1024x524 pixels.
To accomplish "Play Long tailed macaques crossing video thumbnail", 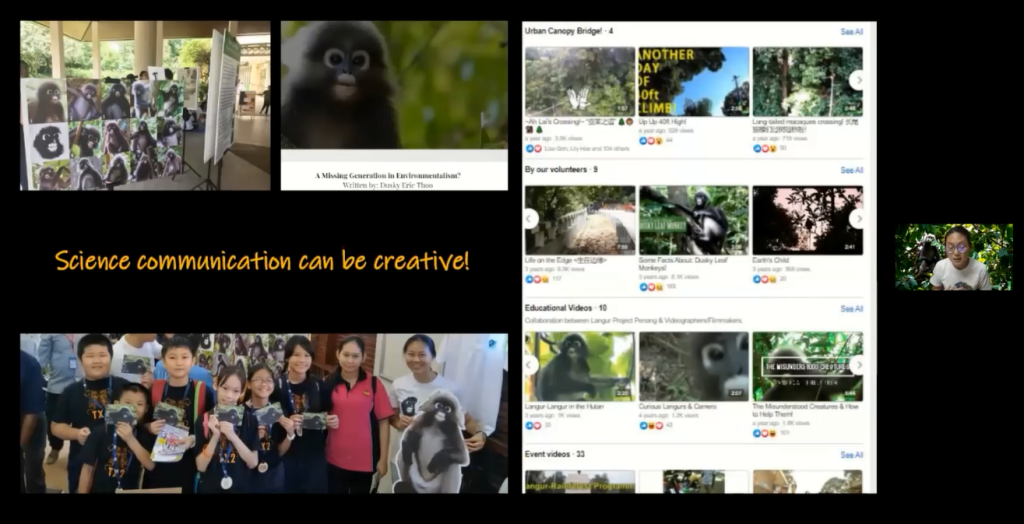I will [807, 81].
